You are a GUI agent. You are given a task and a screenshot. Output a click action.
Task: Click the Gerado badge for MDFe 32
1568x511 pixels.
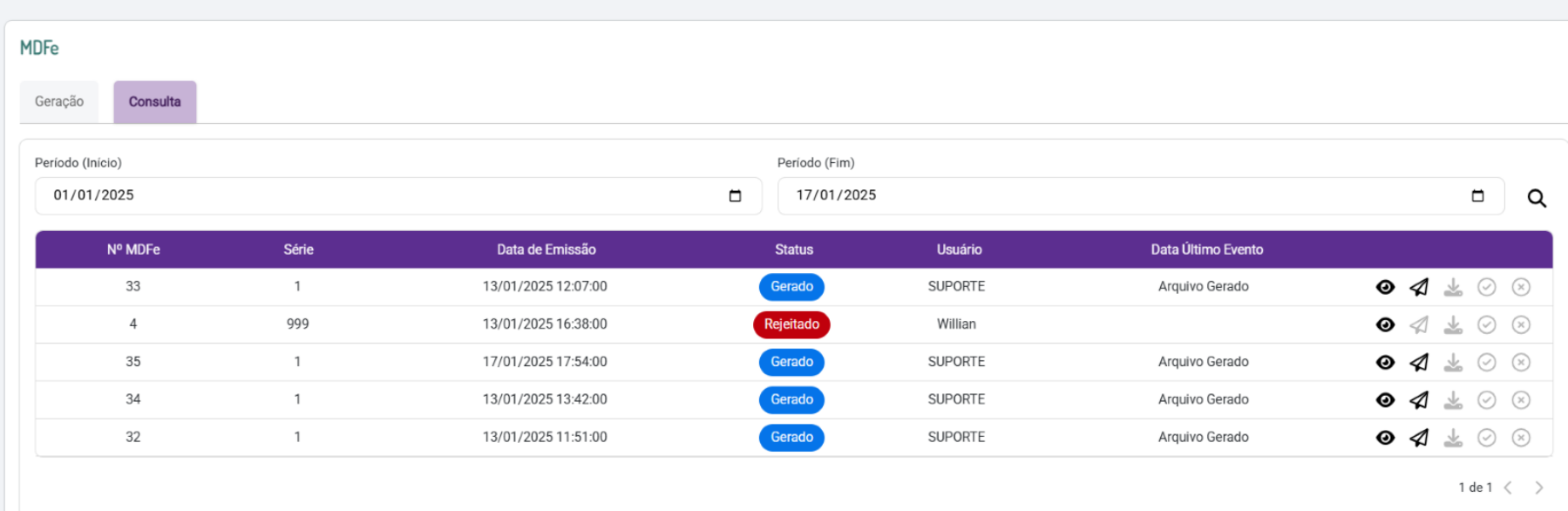coord(791,437)
